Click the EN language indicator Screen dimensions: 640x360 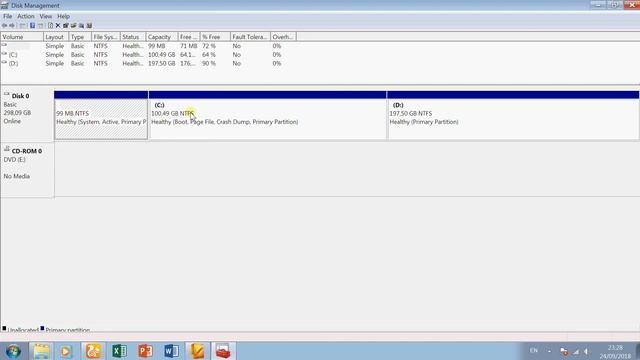(533, 351)
